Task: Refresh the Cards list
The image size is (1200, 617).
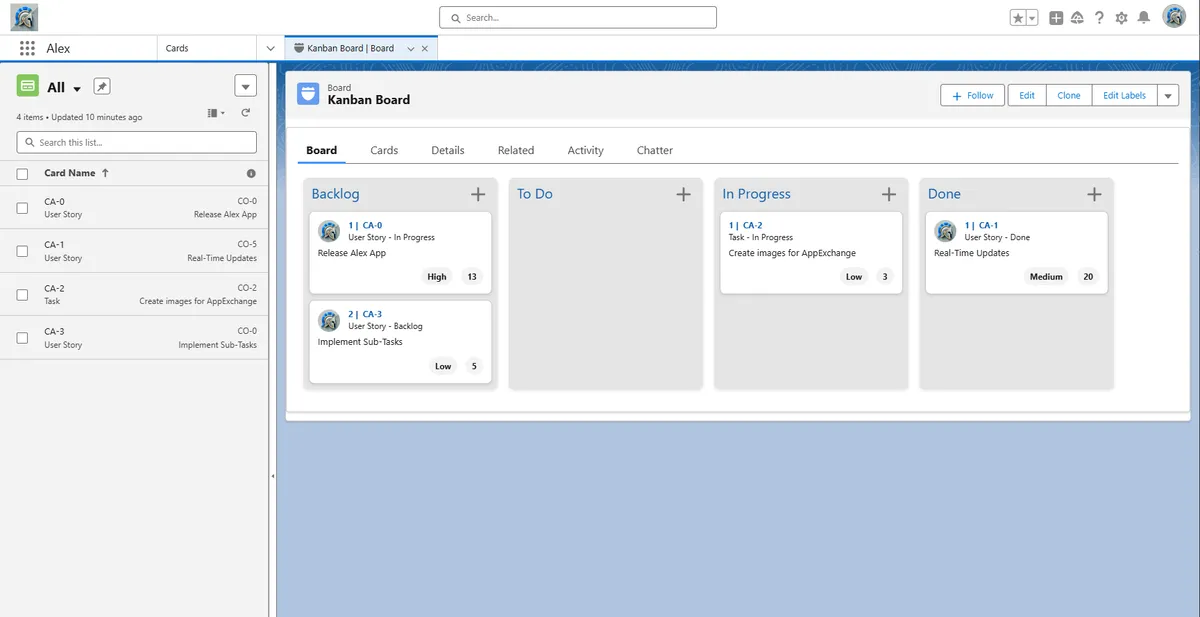Action: coord(246,114)
